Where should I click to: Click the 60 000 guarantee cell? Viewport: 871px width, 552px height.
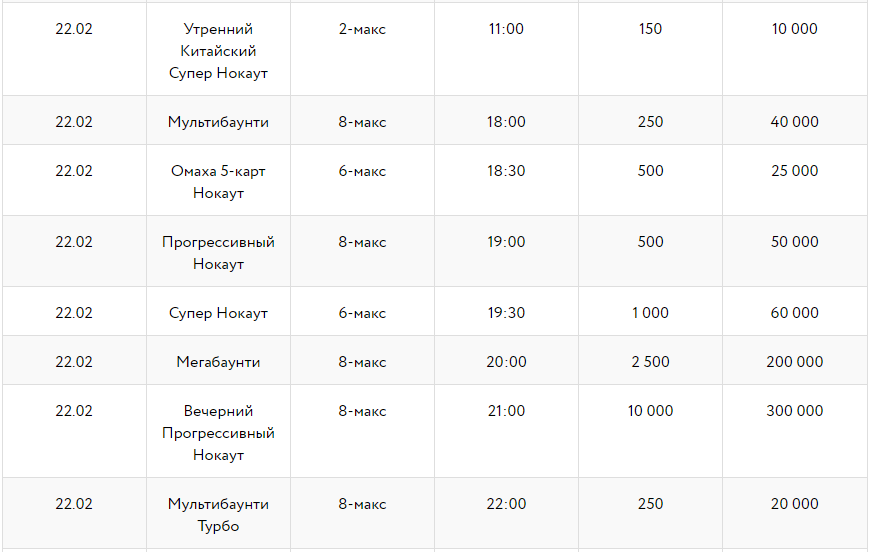coord(795,313)
